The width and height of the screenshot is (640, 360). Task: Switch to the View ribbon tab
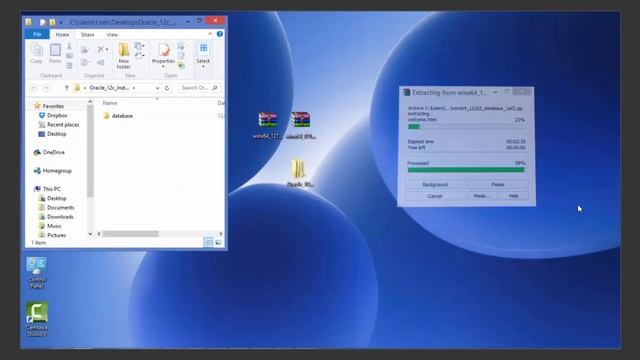pos(112,35)
